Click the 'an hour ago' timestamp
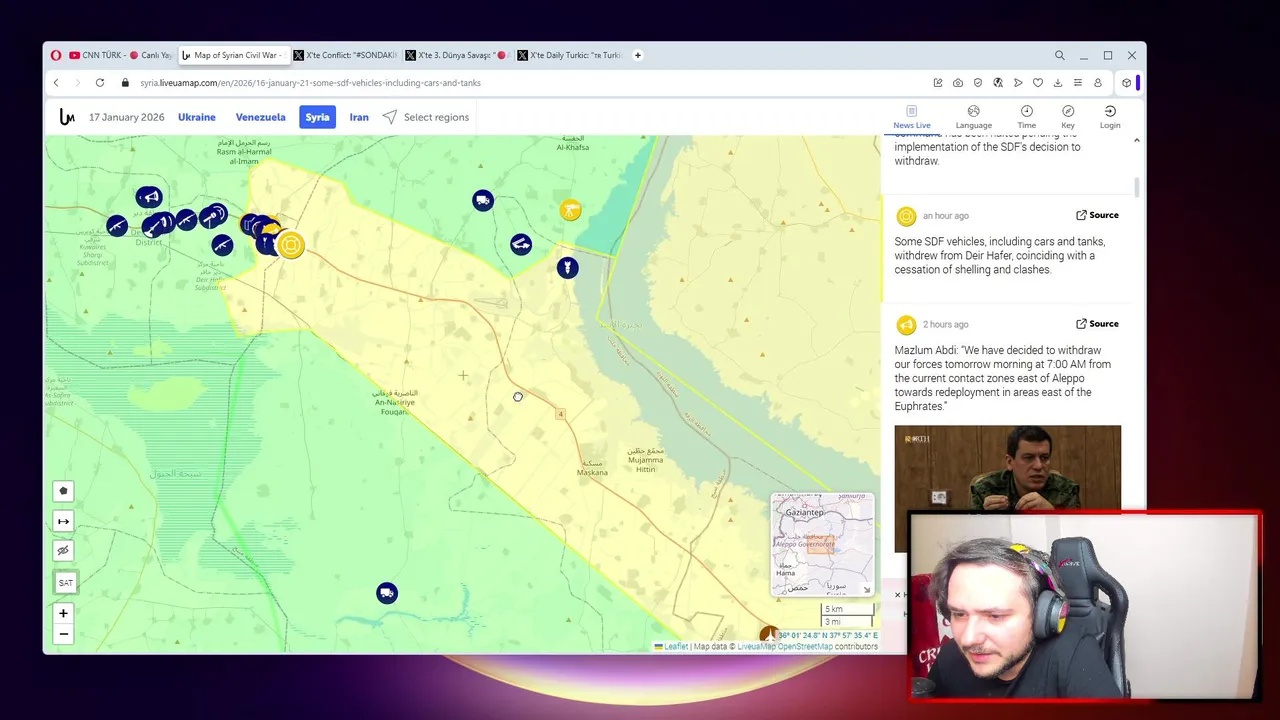Viewport: 1280px width, 720px height. pos(946,216)
